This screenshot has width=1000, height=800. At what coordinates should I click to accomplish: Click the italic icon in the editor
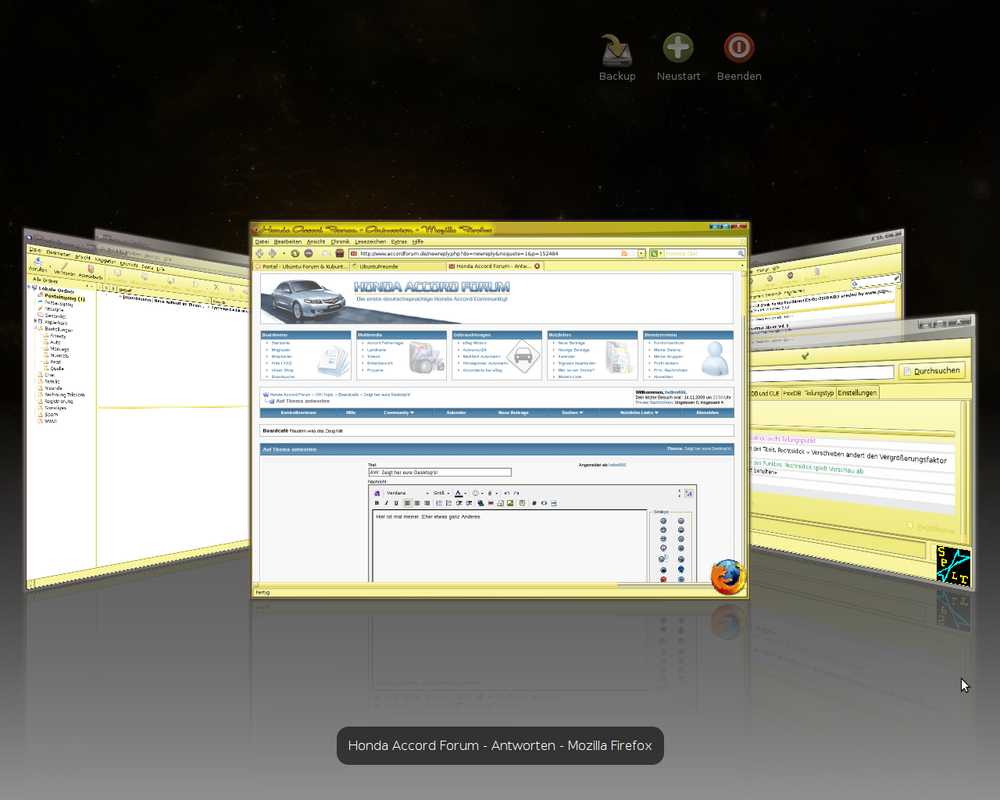click(386, 503)
